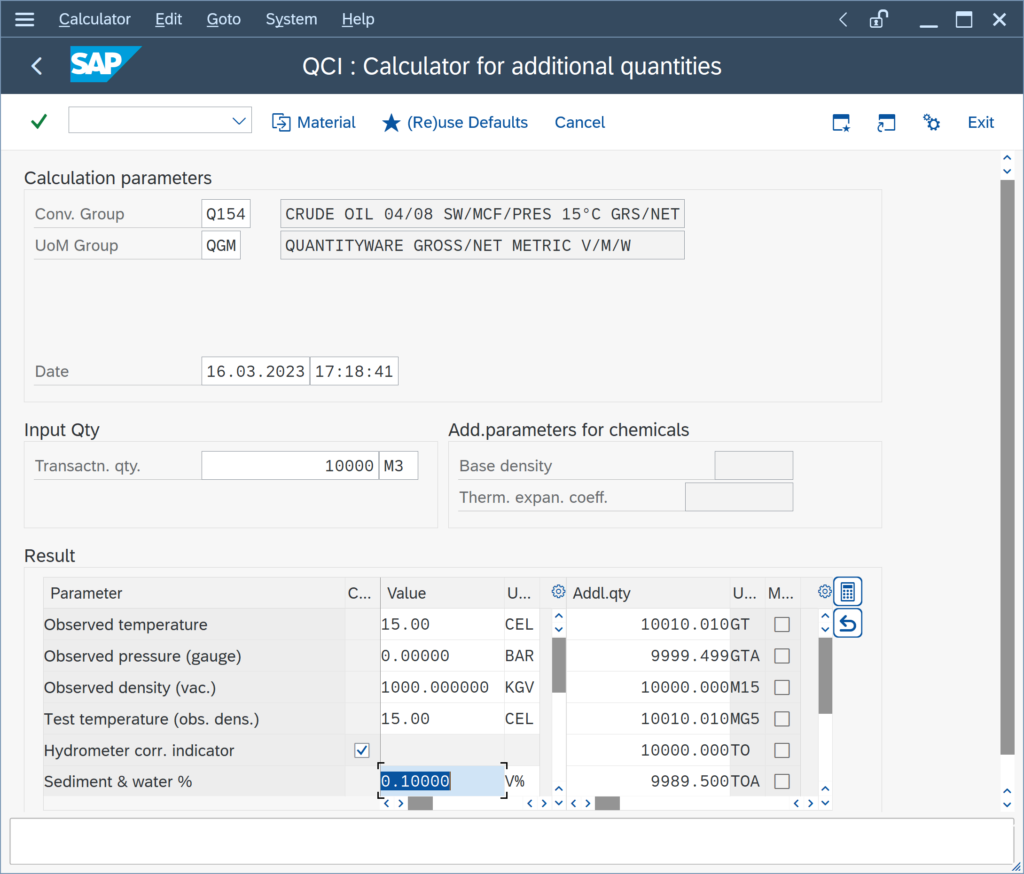The width and height of the screenshot is (1024, 874).
Task: Click the Date field 16.03.2023
Action: tap(255, 371)
